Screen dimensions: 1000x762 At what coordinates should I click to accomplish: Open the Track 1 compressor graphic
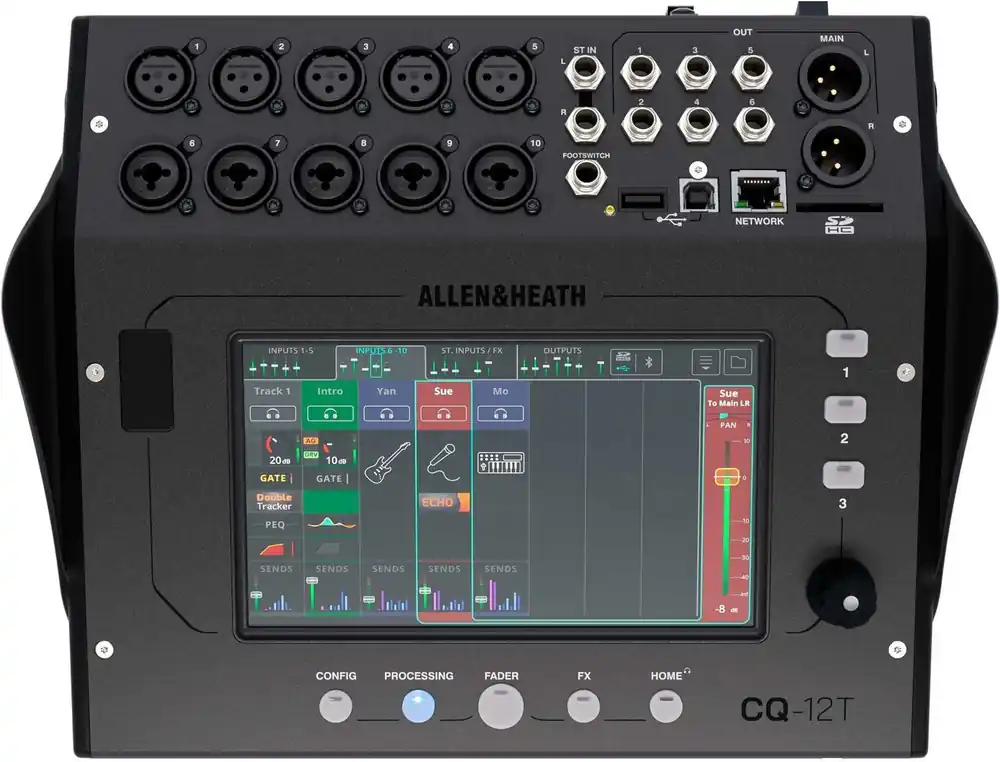[273, 548]
